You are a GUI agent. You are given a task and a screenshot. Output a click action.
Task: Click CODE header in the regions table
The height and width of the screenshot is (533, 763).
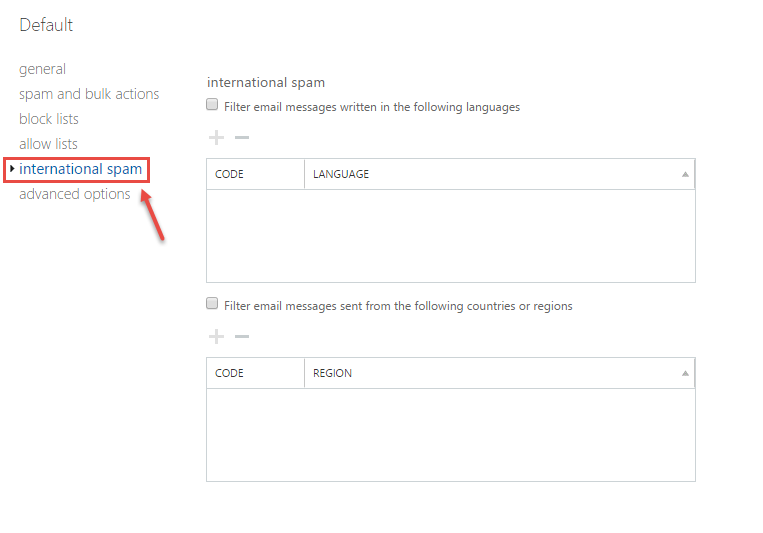tap(255, 373)
